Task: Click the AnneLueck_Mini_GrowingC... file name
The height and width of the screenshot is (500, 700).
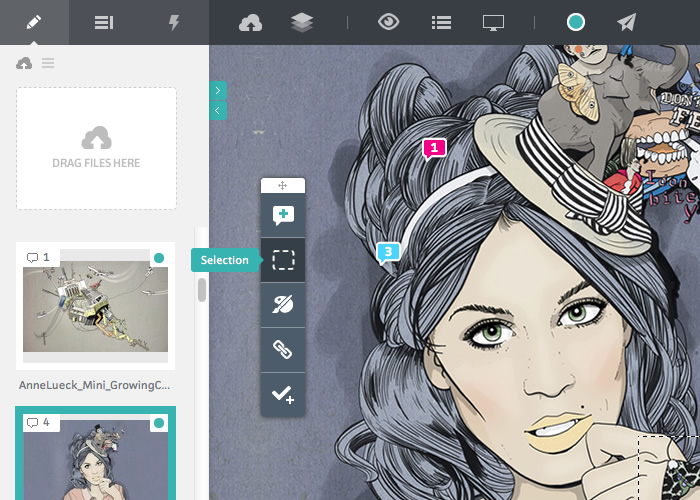Action: click(95, 385)
